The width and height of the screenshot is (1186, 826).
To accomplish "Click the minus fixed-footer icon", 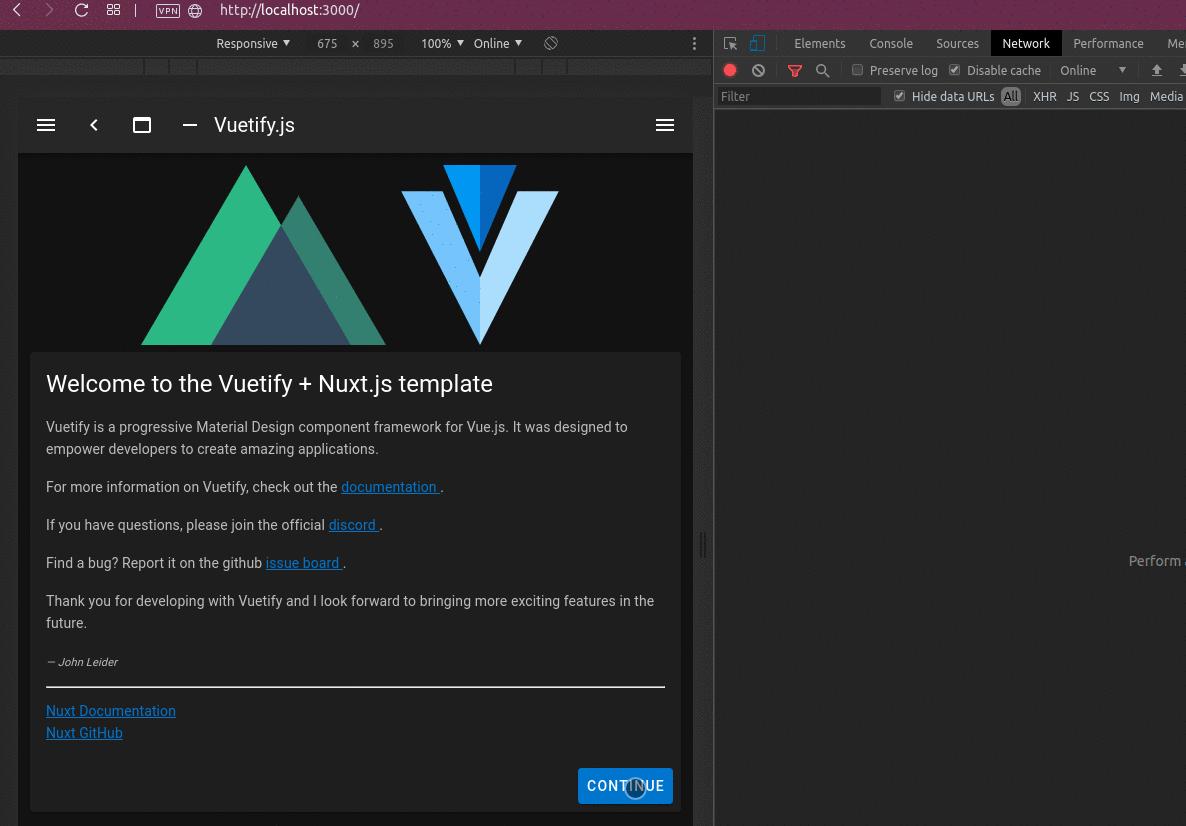I will coord(190,125).
